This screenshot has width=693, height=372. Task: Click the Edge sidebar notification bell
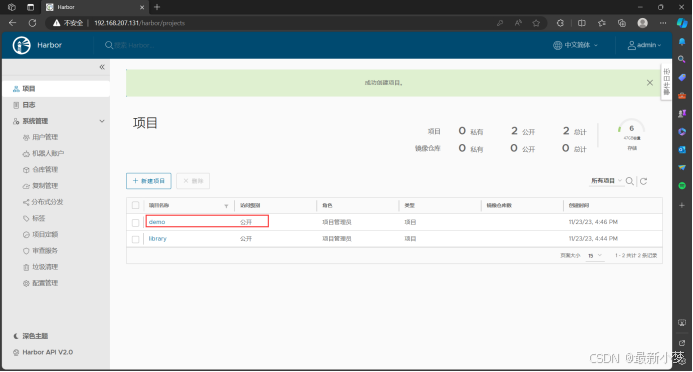point(682,42)
